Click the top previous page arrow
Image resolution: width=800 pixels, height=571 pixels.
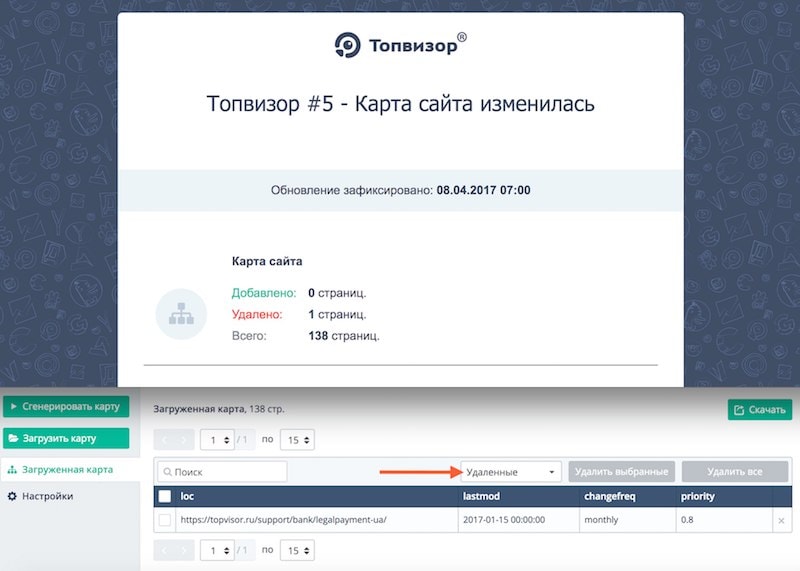[164, 439]
